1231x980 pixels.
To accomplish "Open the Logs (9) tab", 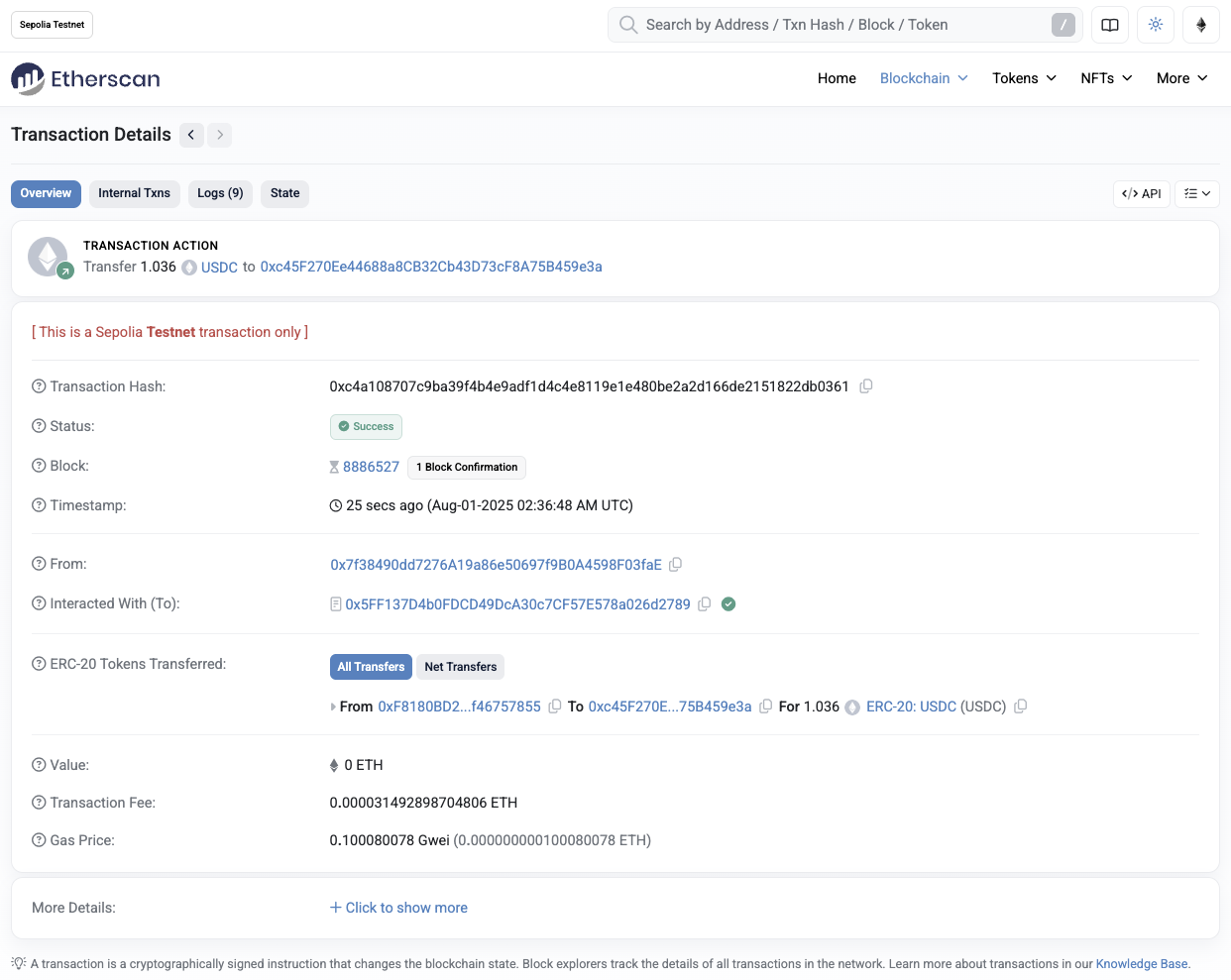I will 220,193.
